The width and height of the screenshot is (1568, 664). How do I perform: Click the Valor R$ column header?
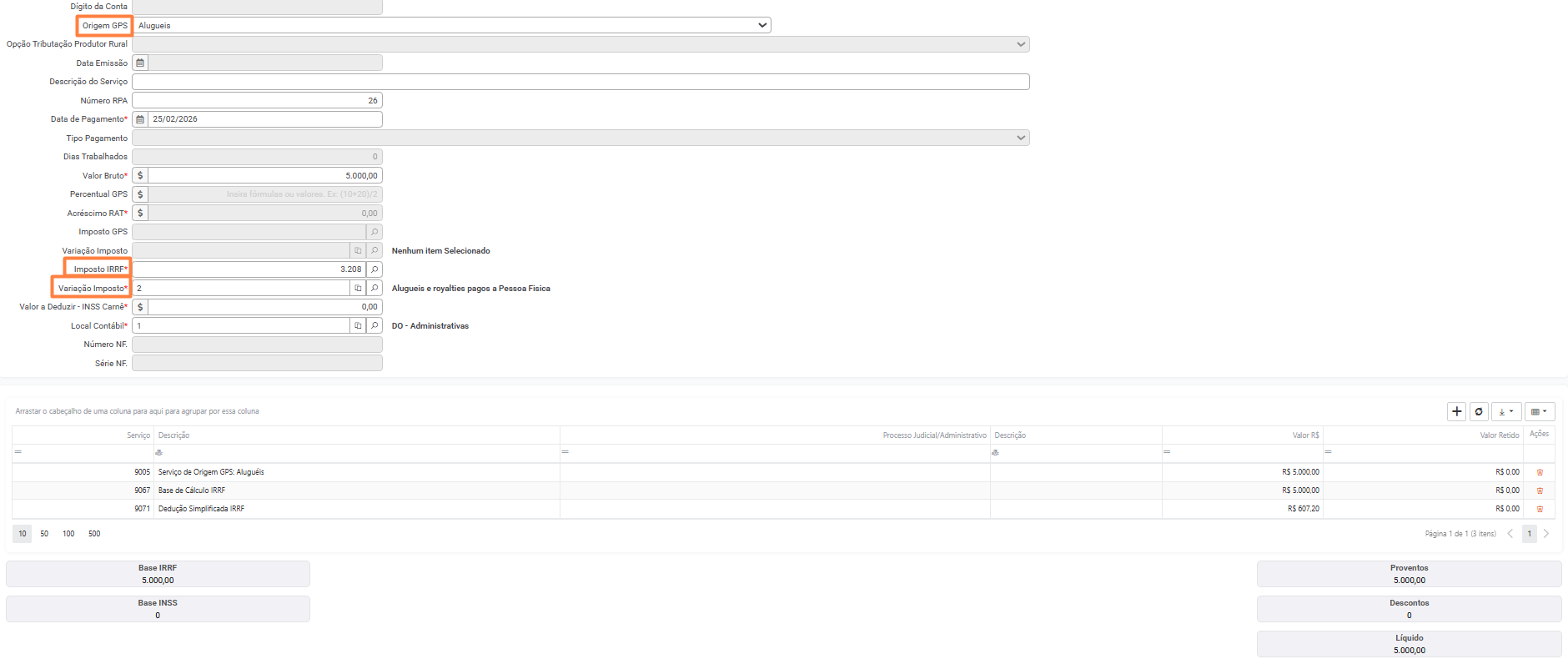point(1305,435)
